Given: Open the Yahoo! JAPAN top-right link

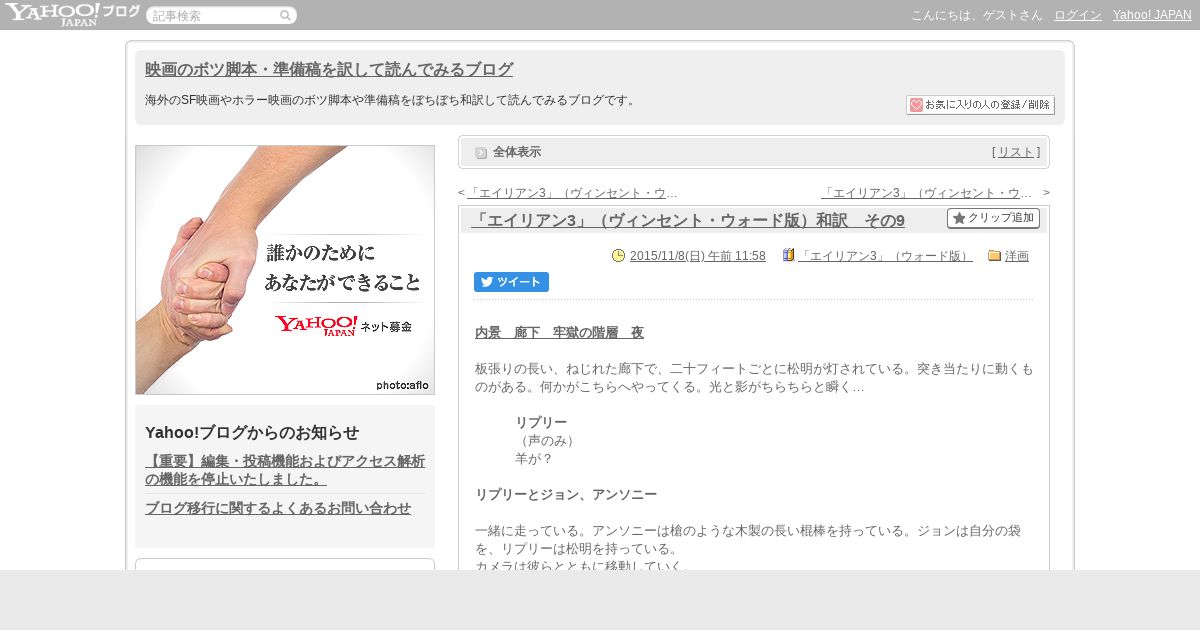Looking at the screenshot, I should pyautogui.click(x=1152, y=15).
